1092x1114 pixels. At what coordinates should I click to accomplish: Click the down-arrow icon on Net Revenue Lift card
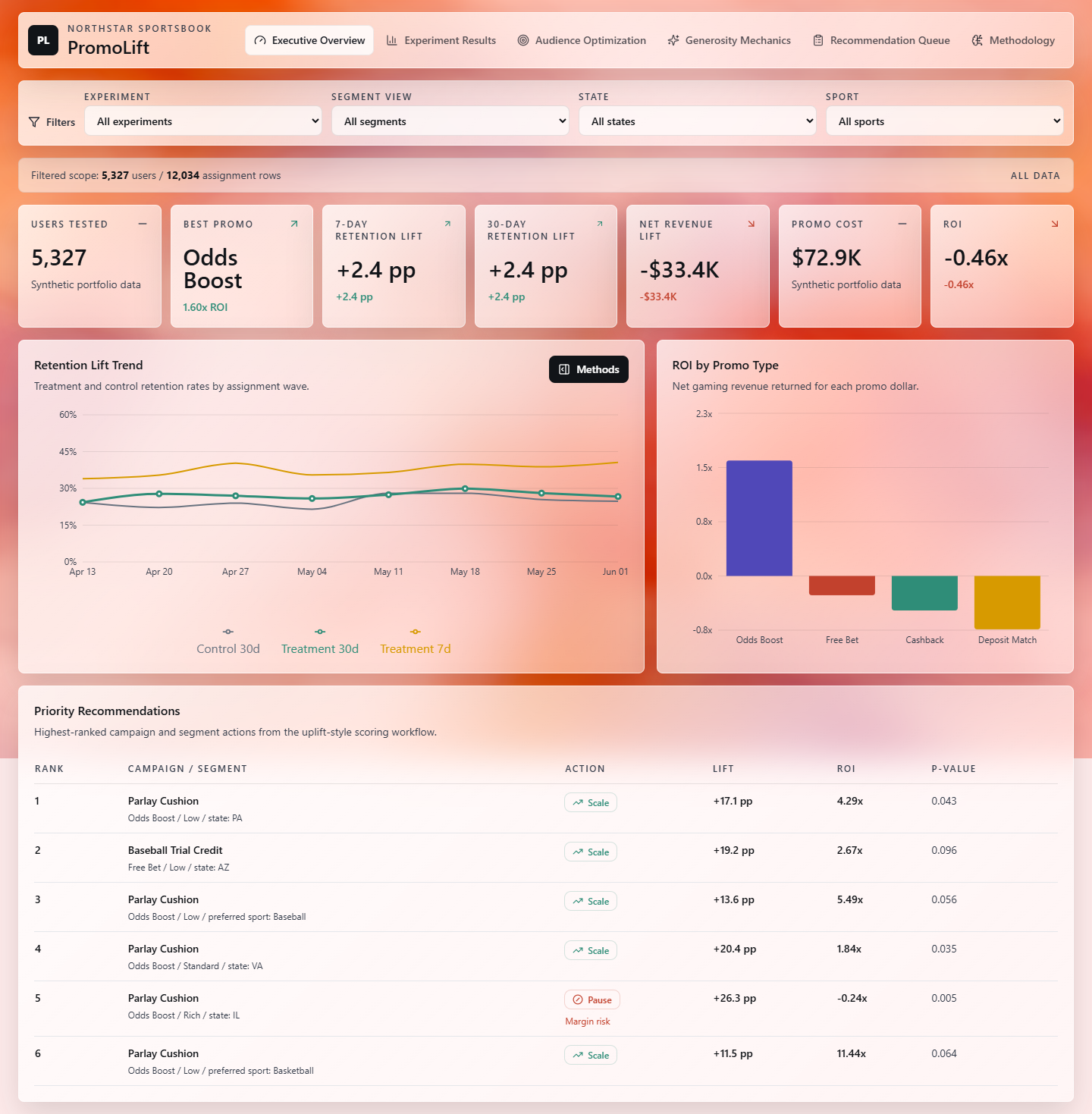[x=752, y=224]
